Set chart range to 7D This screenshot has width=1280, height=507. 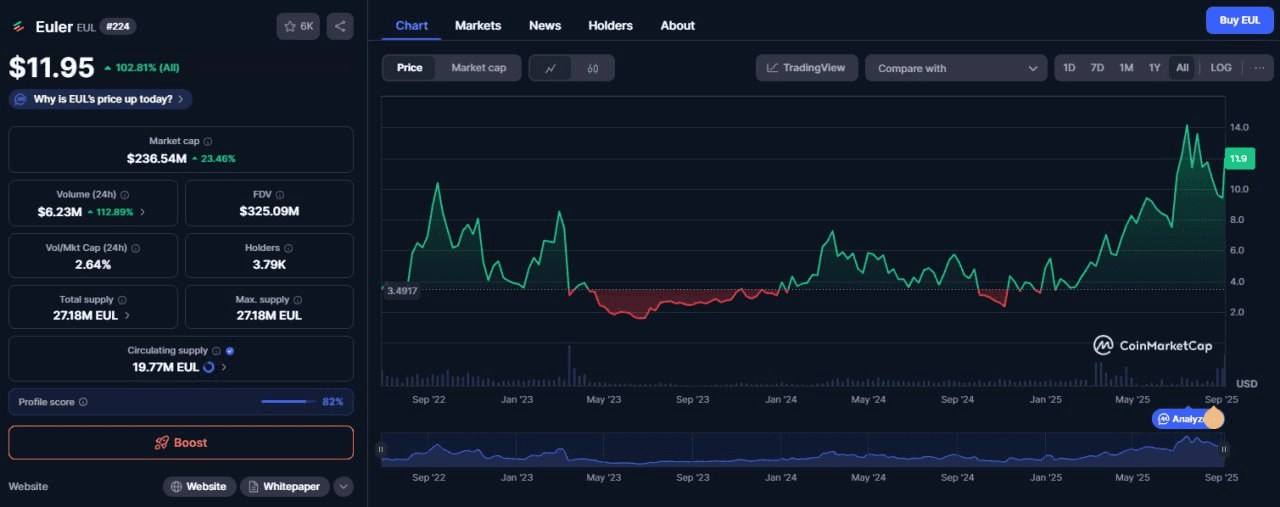click(x=1097, y=68)
